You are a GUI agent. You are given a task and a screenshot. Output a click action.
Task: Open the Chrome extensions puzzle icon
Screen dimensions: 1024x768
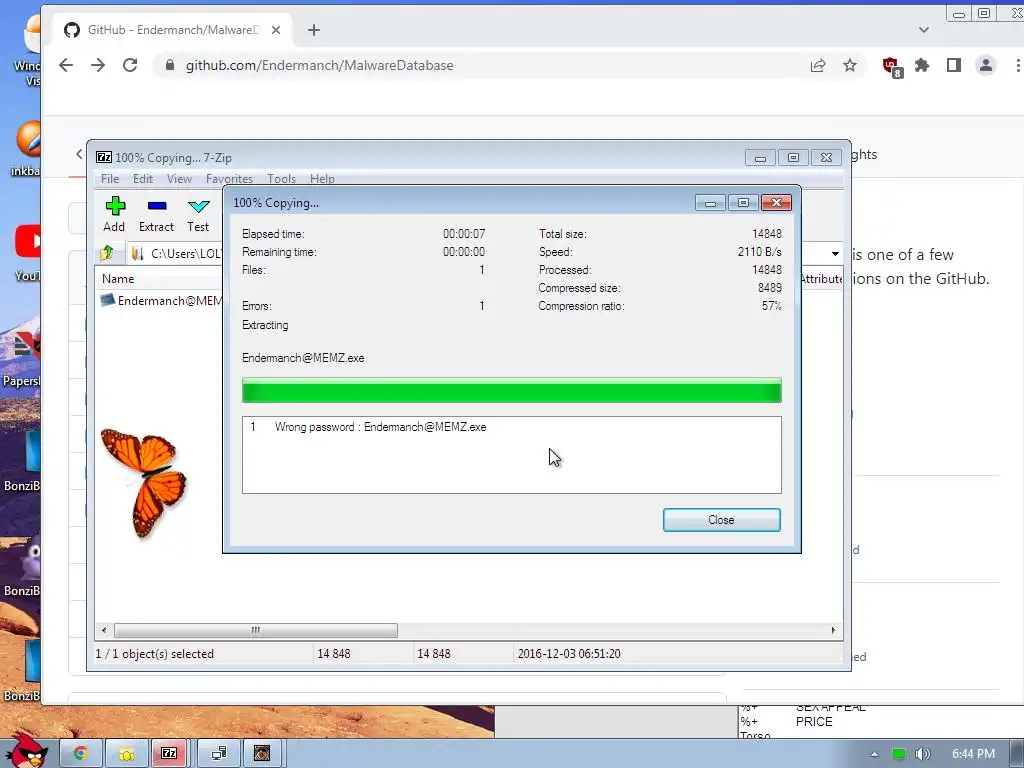[x=922, y=65]
